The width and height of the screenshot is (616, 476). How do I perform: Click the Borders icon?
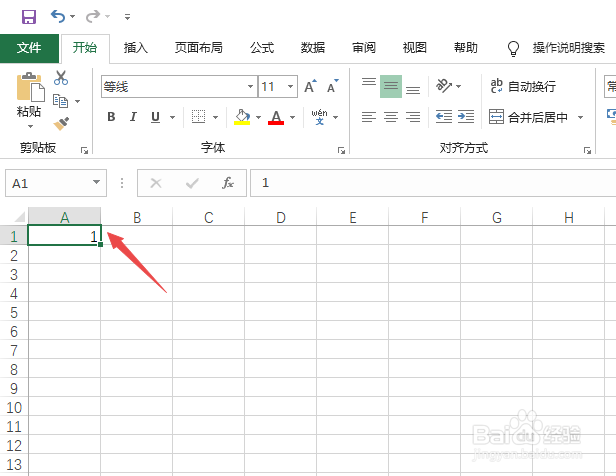[198, 117]
